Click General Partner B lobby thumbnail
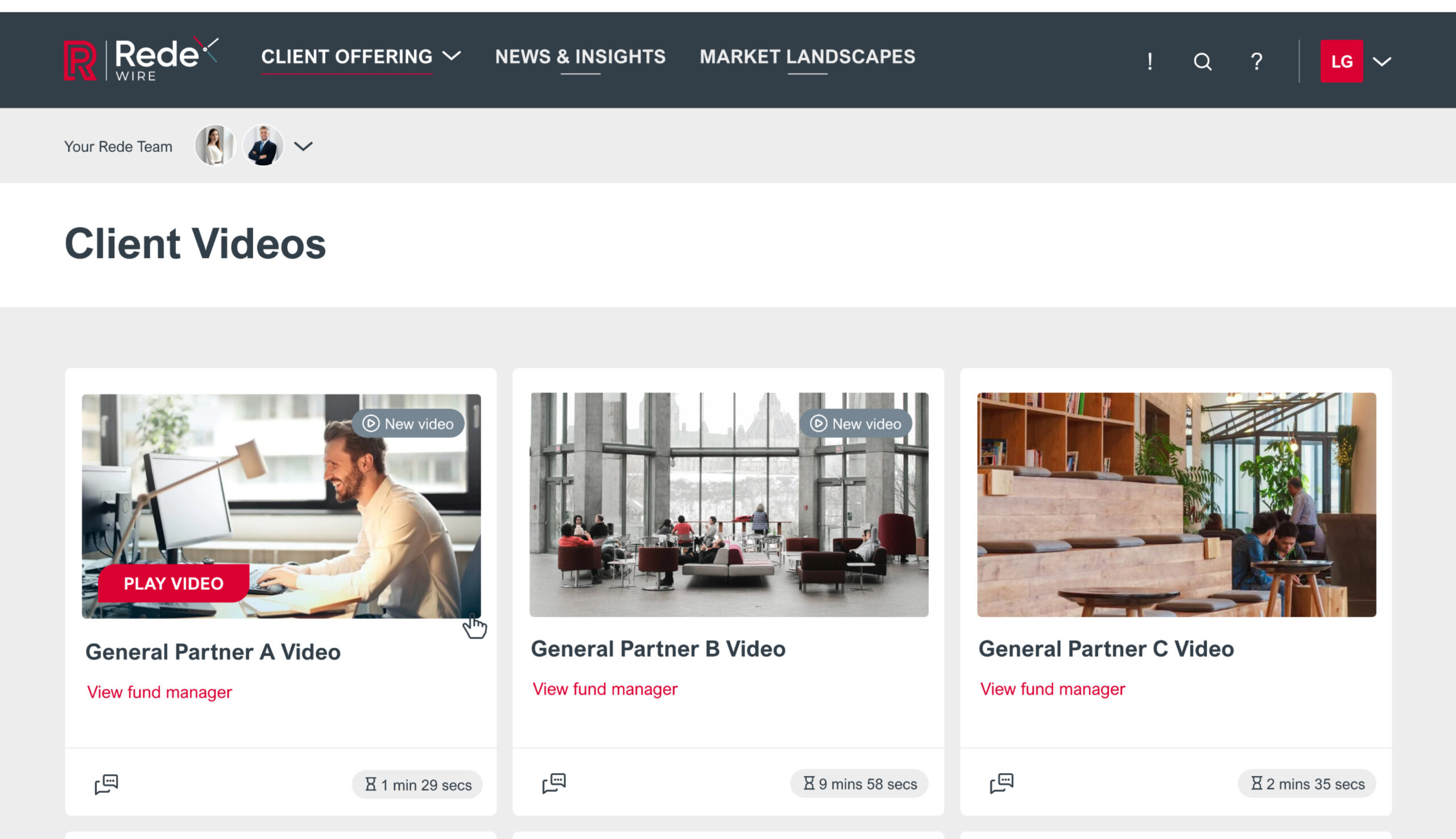 (729, 504)
